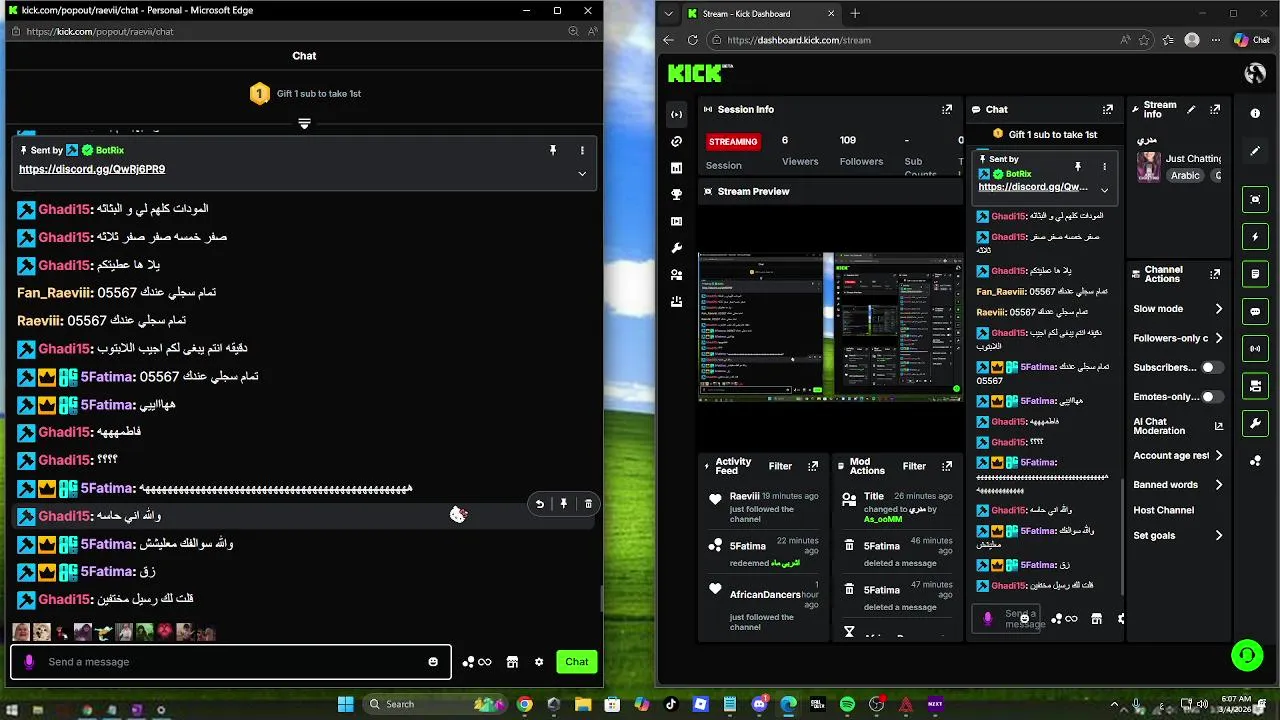Screen dimensions: 1280x720
Task: Open emoji picker in popout chat input
Action: [x=433, y=662]
